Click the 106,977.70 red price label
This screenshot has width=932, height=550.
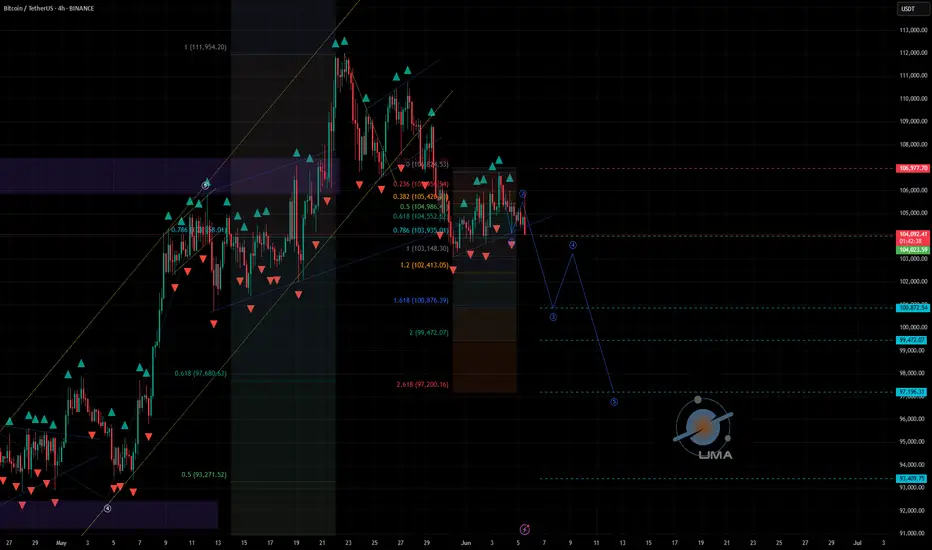(912, 168)
